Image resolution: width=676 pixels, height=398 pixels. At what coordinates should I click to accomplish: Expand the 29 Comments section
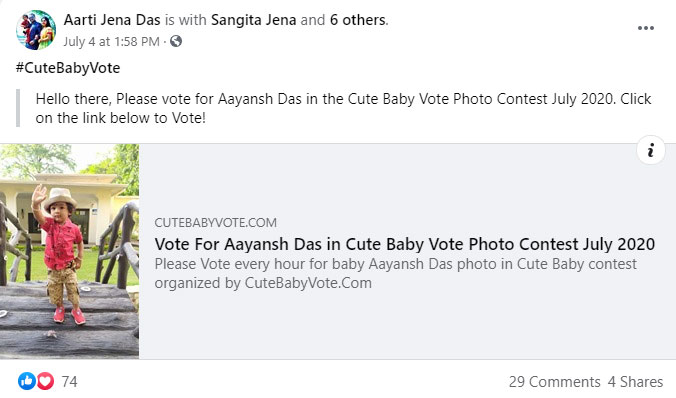point(554,382)
